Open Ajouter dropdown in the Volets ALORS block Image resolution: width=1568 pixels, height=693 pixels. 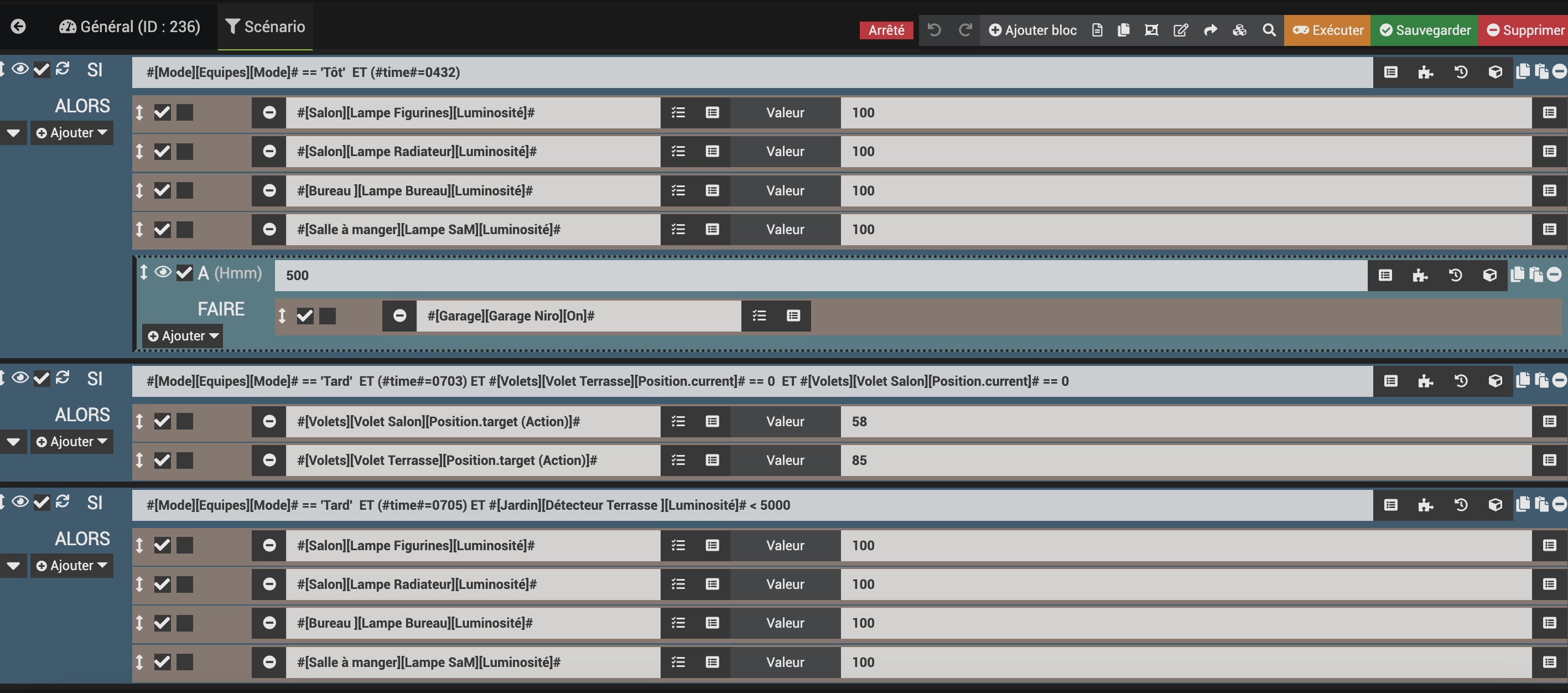click(x=72, y=442)
